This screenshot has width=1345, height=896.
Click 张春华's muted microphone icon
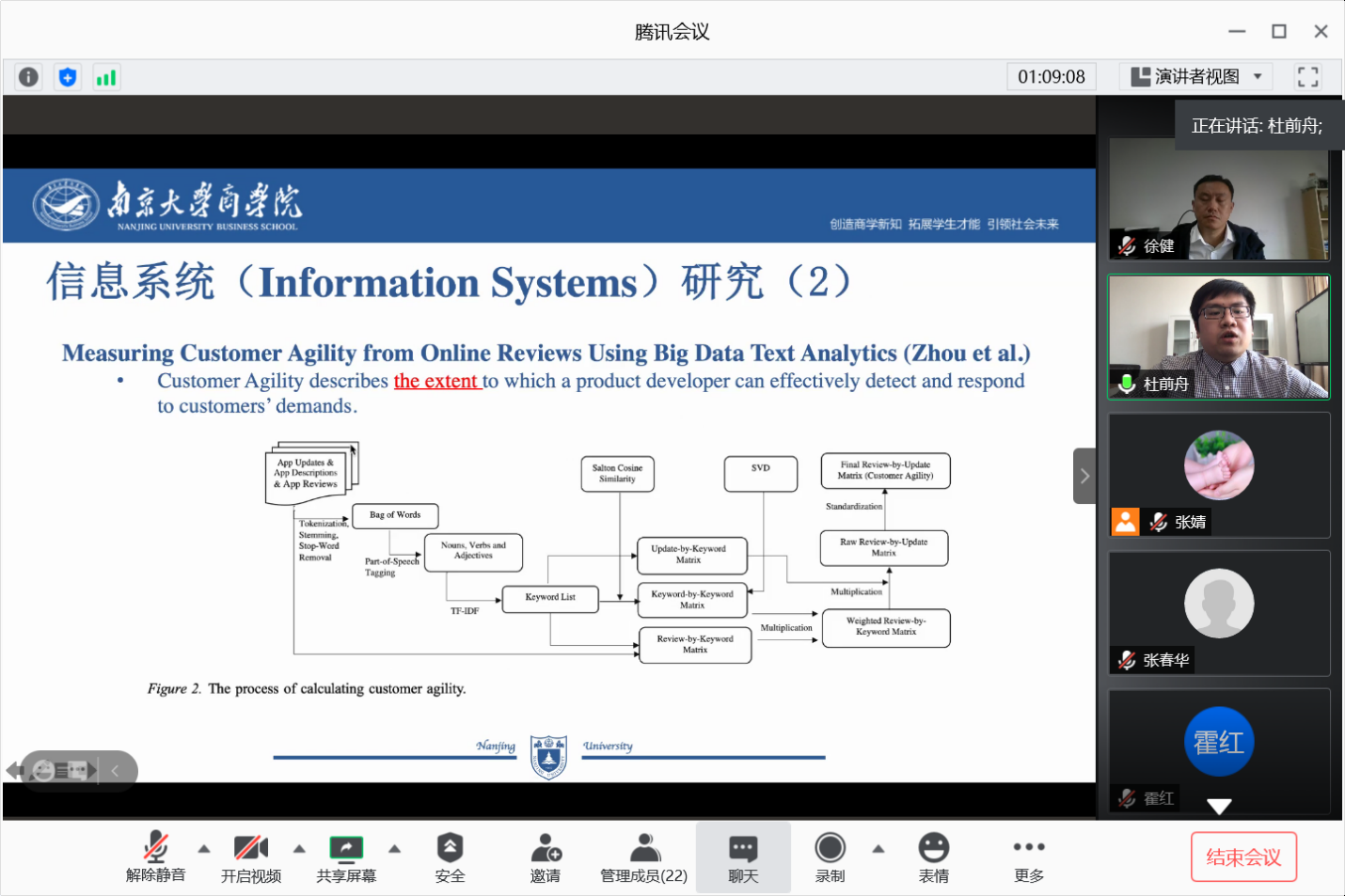tap(1127, 660)
